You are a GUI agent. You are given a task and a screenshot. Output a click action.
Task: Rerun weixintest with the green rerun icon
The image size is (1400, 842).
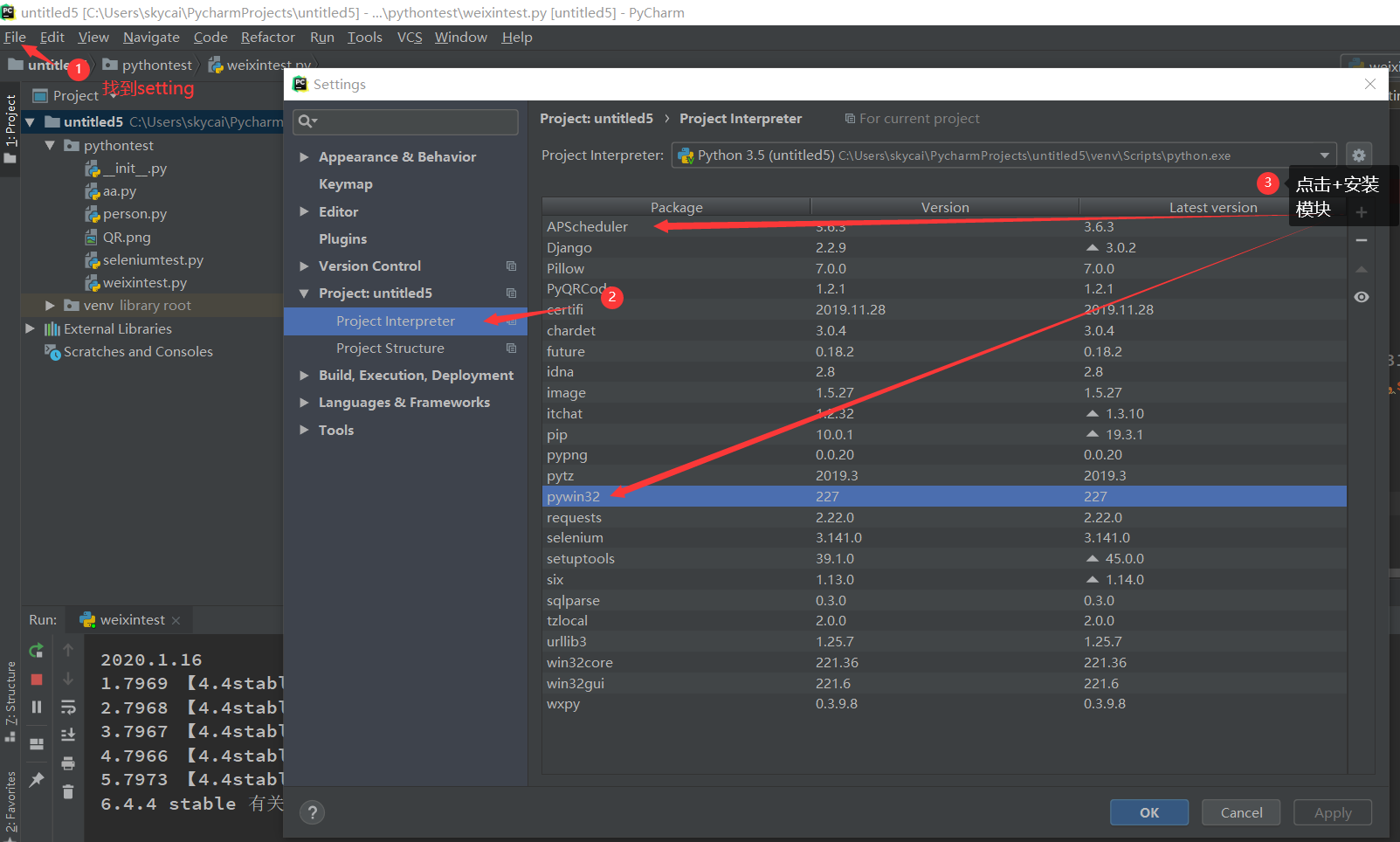pos(37,651)
